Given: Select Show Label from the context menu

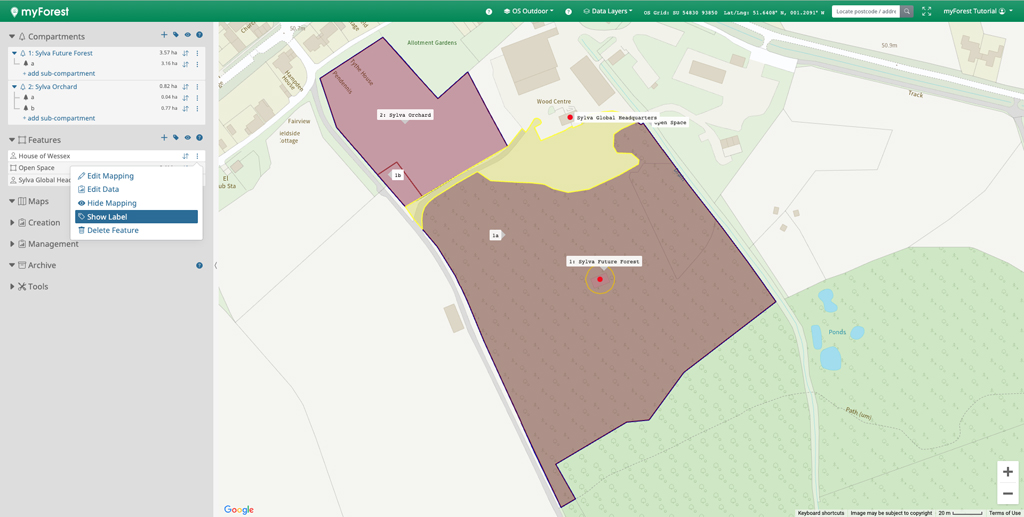Looking at the screenshot, I should [x=107, y=217].
